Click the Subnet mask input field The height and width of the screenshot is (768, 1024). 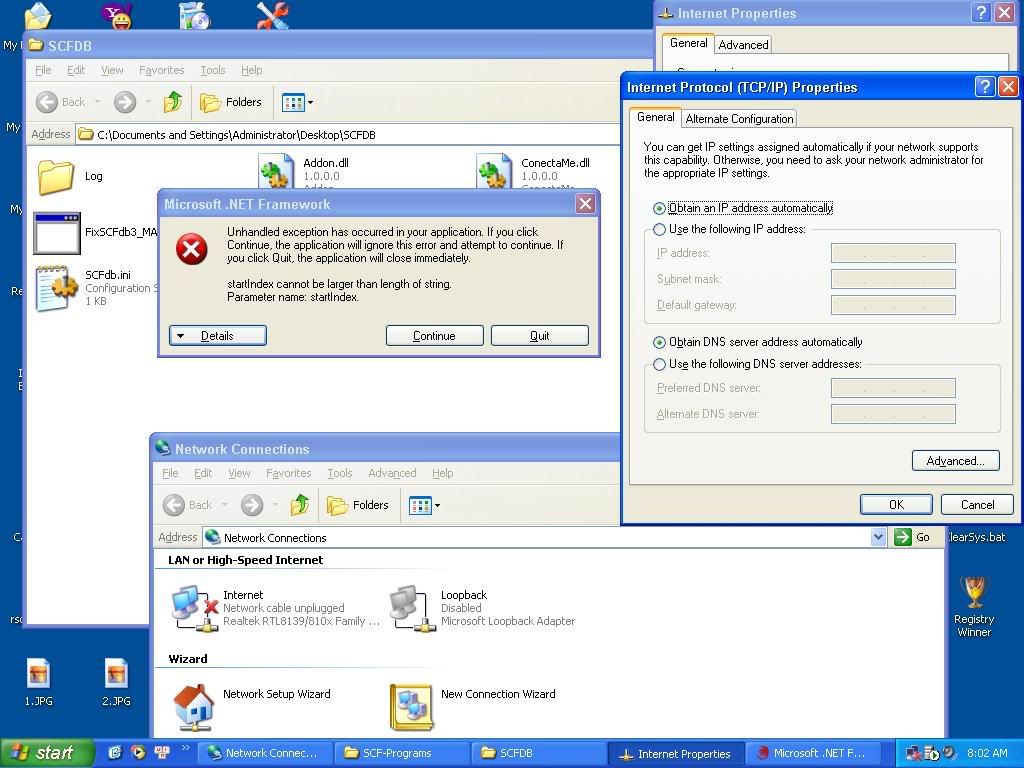click(x=893, y=279)
